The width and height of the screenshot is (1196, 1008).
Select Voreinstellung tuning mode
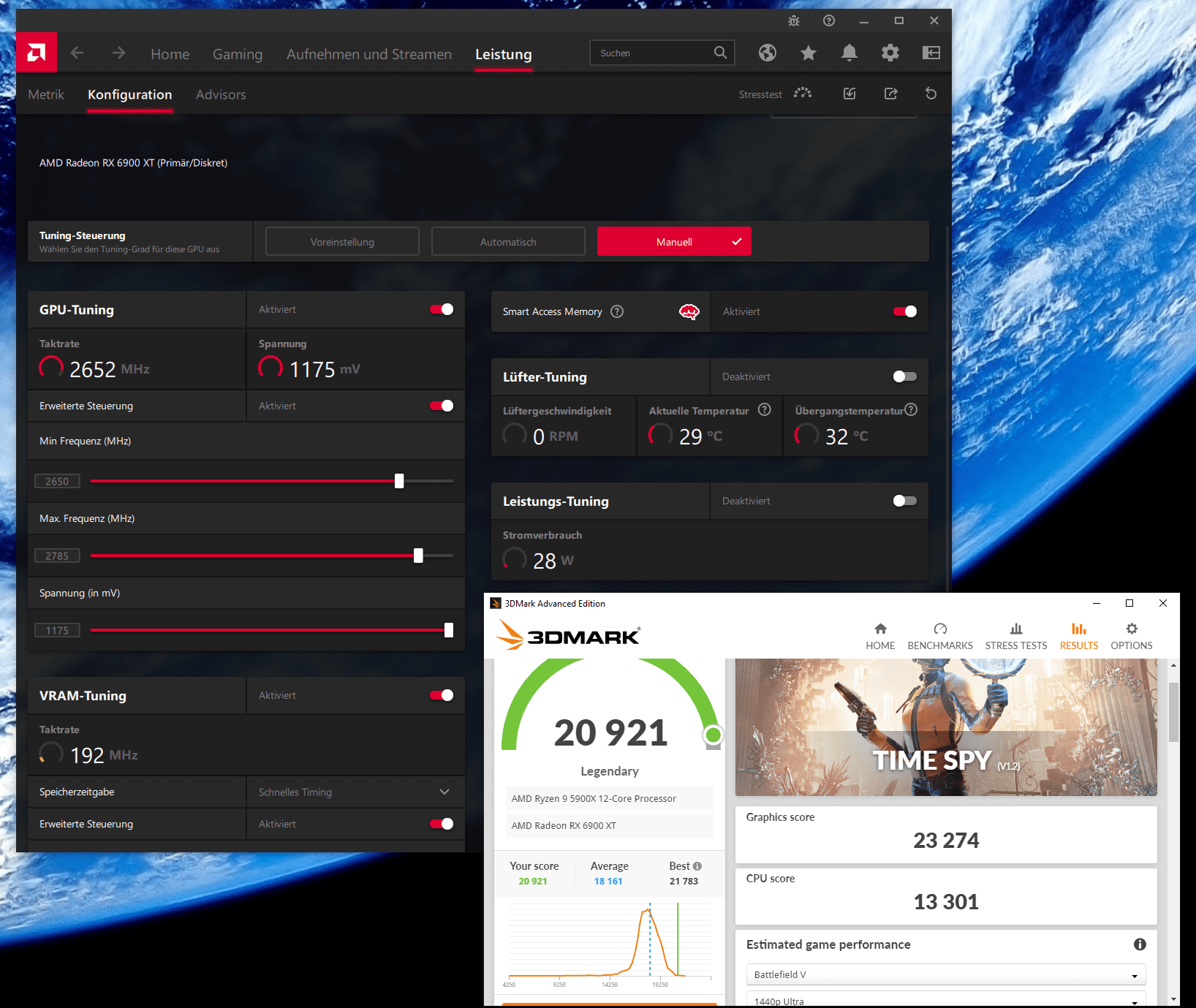pyautogui.click(x=342, y=242)
